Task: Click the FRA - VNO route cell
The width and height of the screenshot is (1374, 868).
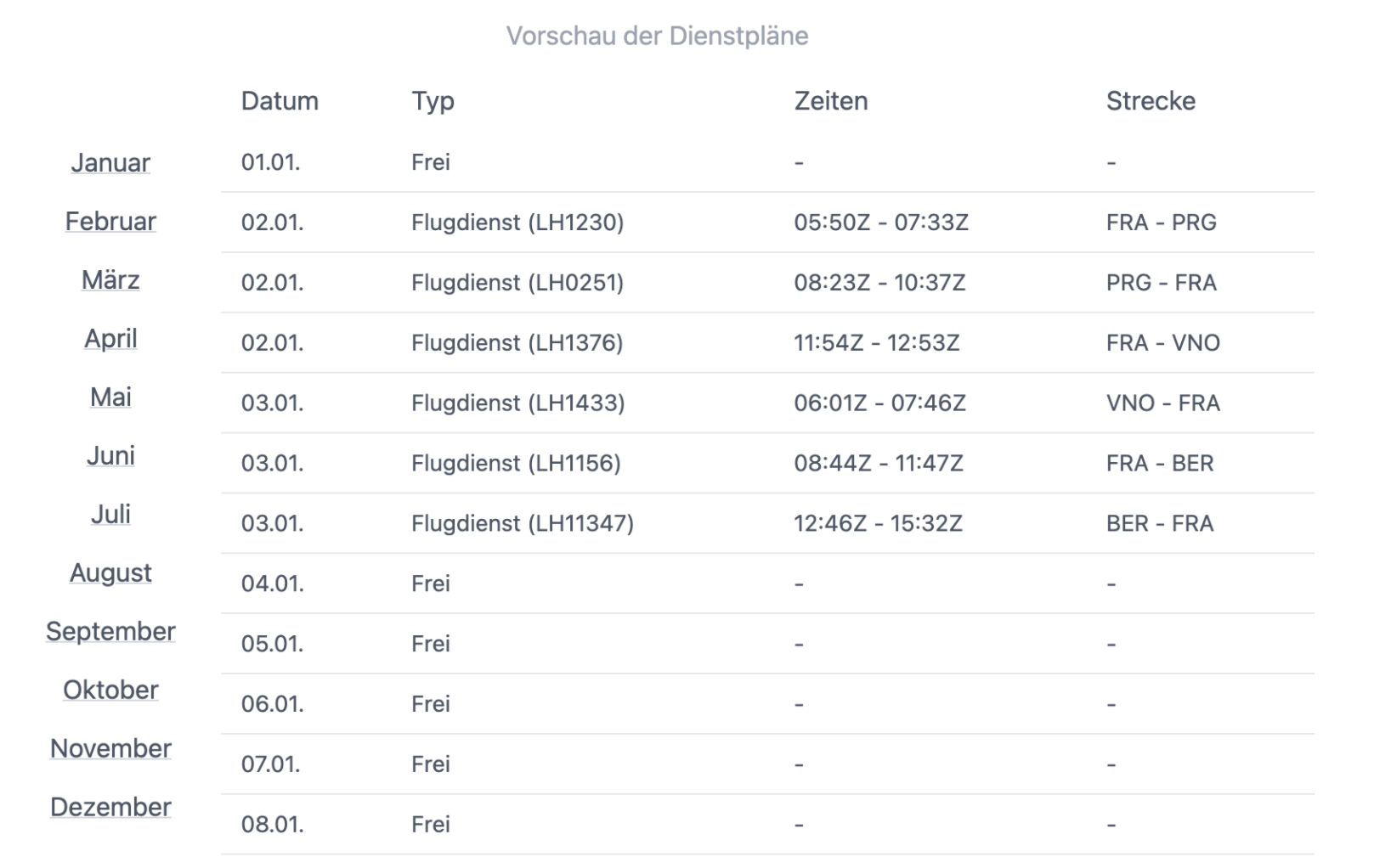Action: point(1162,343)
